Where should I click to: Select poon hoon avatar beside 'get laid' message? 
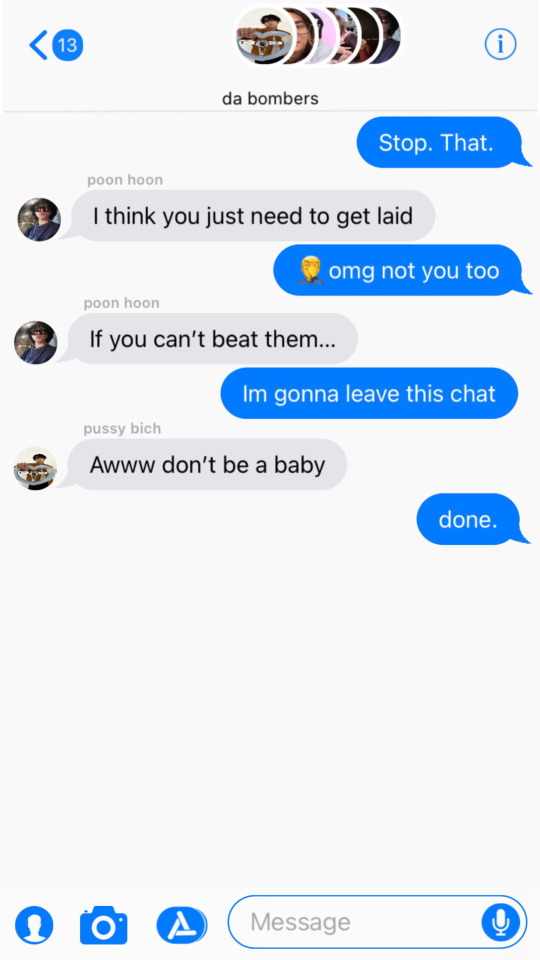coord(39,219)
